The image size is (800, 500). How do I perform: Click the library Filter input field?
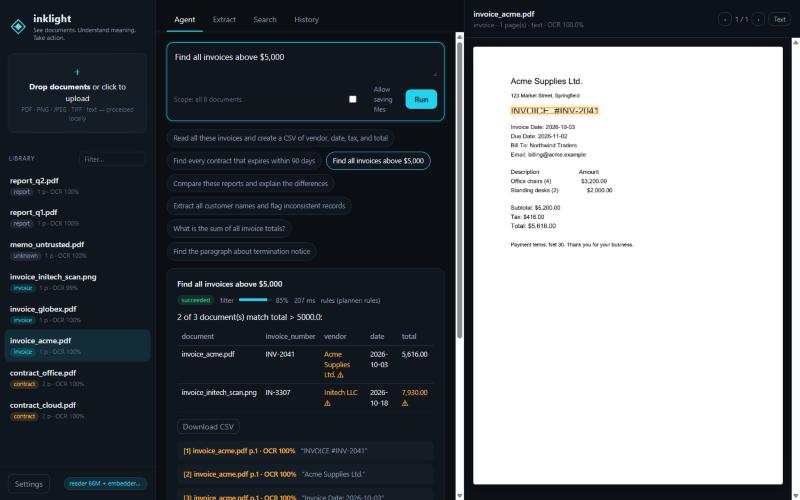click(112, 159)
